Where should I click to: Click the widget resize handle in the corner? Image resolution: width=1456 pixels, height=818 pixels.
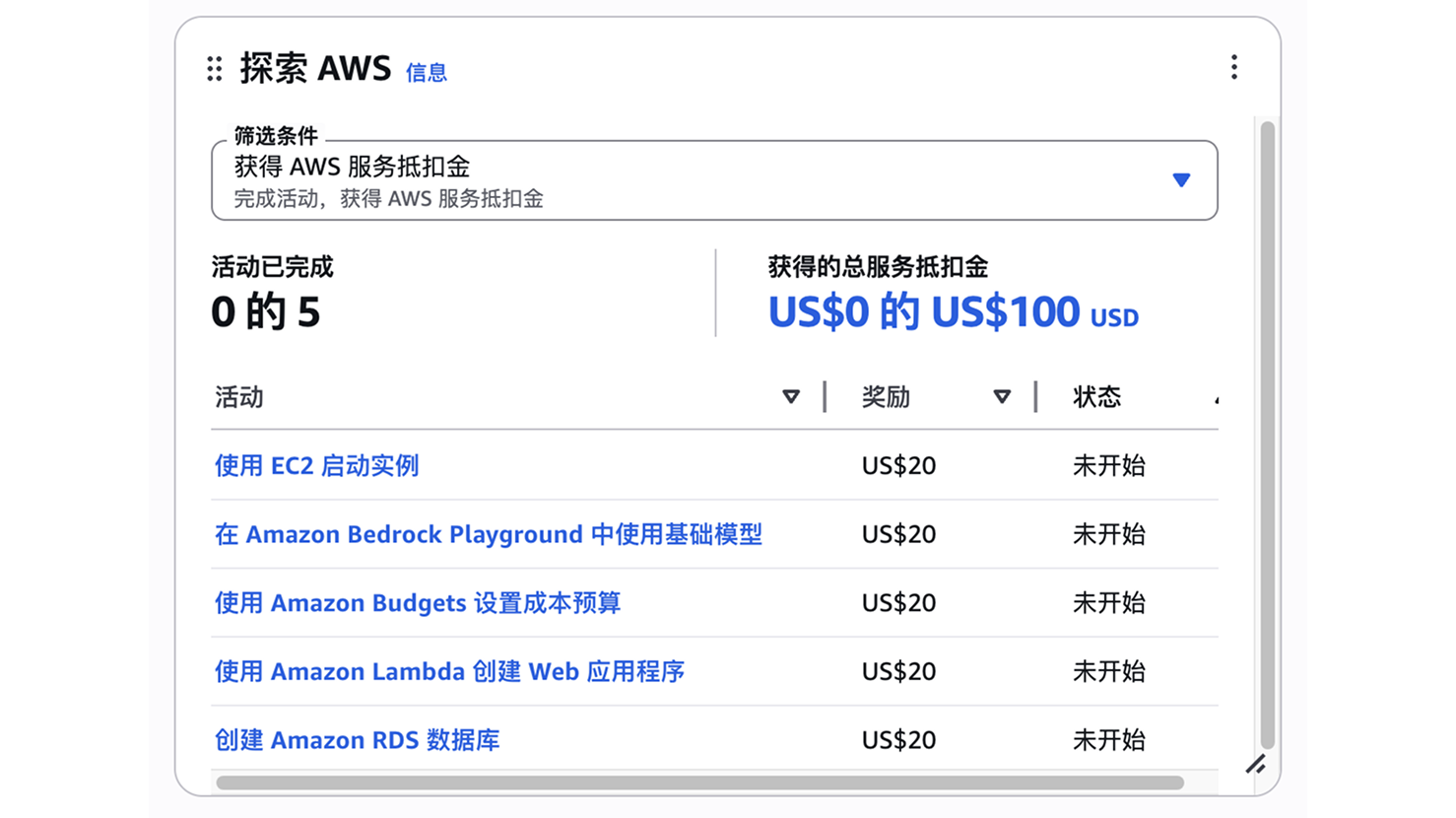(x=1255, y=764)
